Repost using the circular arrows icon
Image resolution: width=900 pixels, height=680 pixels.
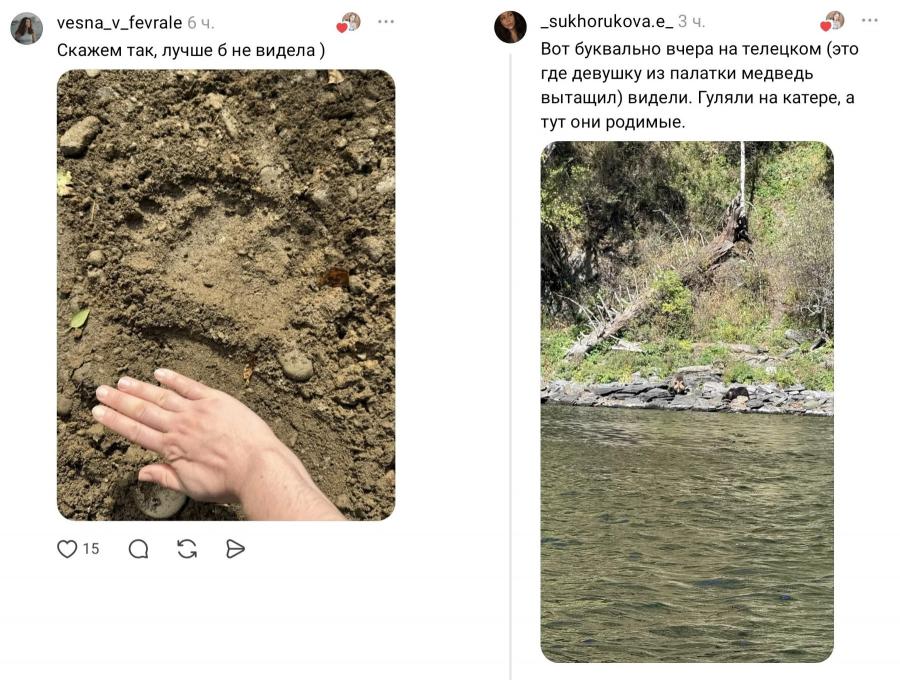(187, 549)
